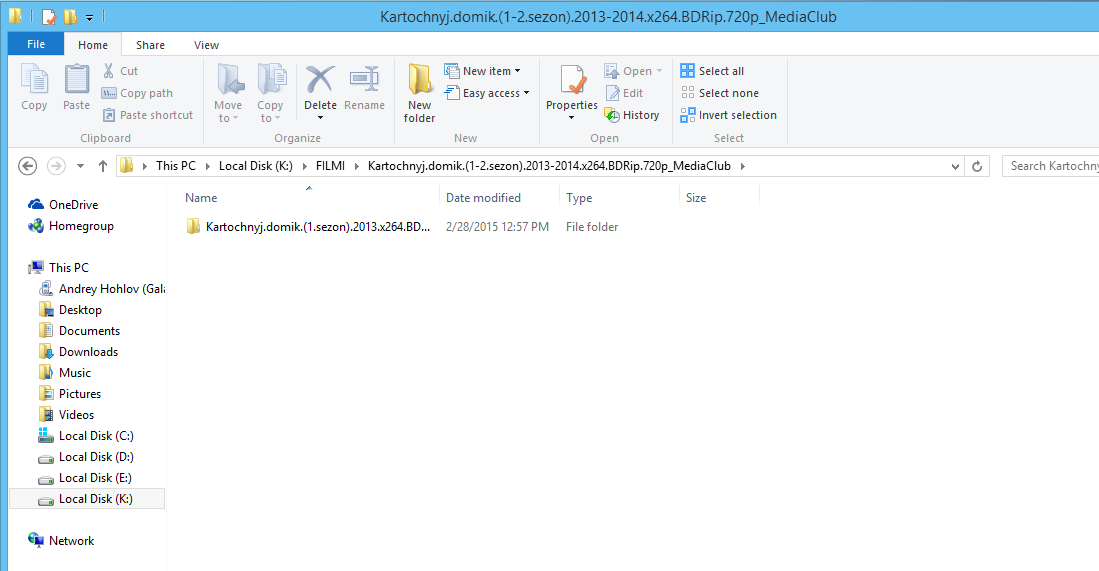Open Local Disk (C:) in sidebar
This screenshot has height=571, width=1099.
[x=86, y=436]
